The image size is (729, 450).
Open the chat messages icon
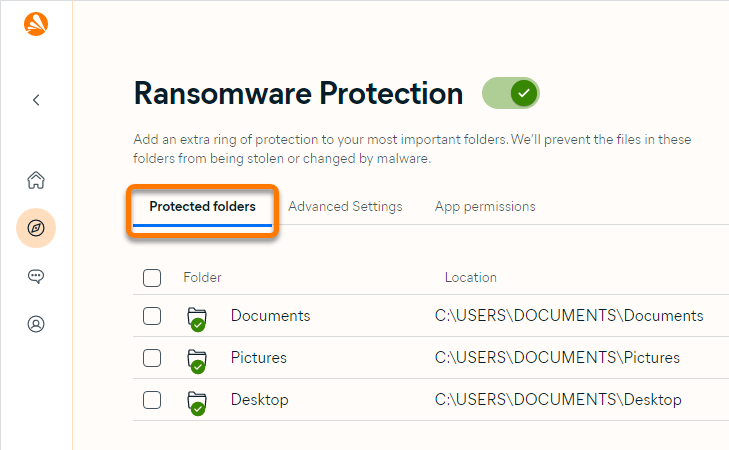click(x=36, y=277)
